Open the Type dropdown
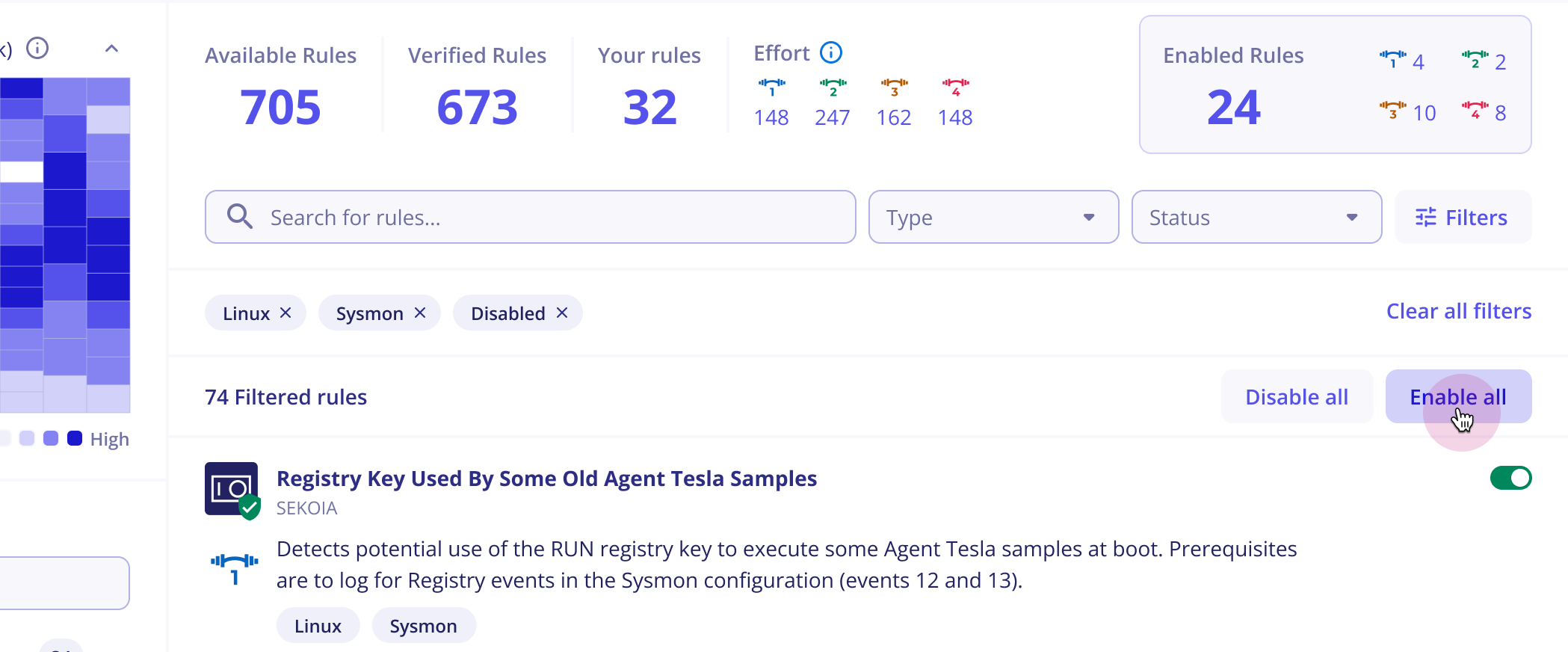1568x652 pixels. [x=993, y=217]
